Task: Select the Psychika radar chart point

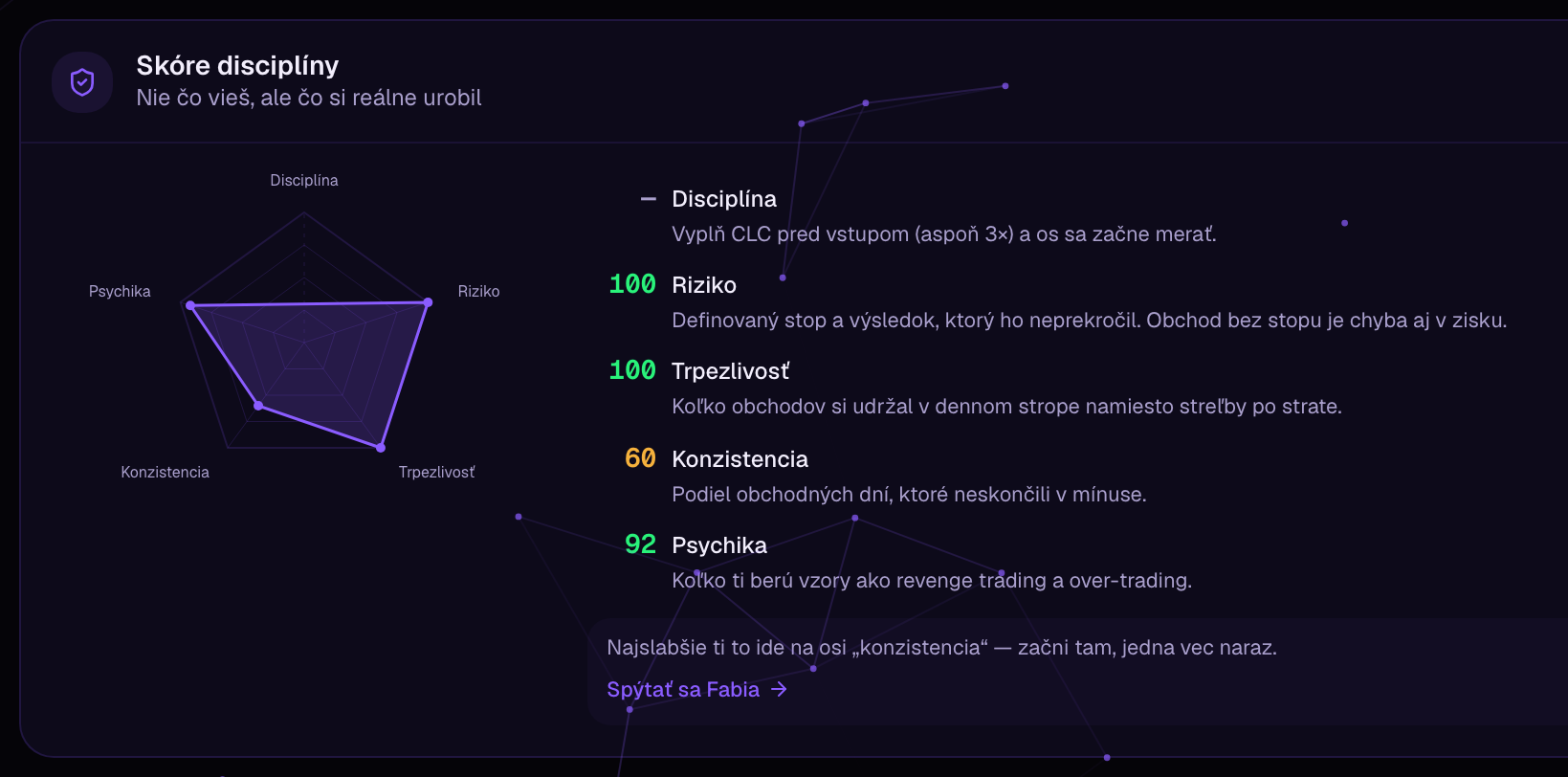Action: (190, 305)
